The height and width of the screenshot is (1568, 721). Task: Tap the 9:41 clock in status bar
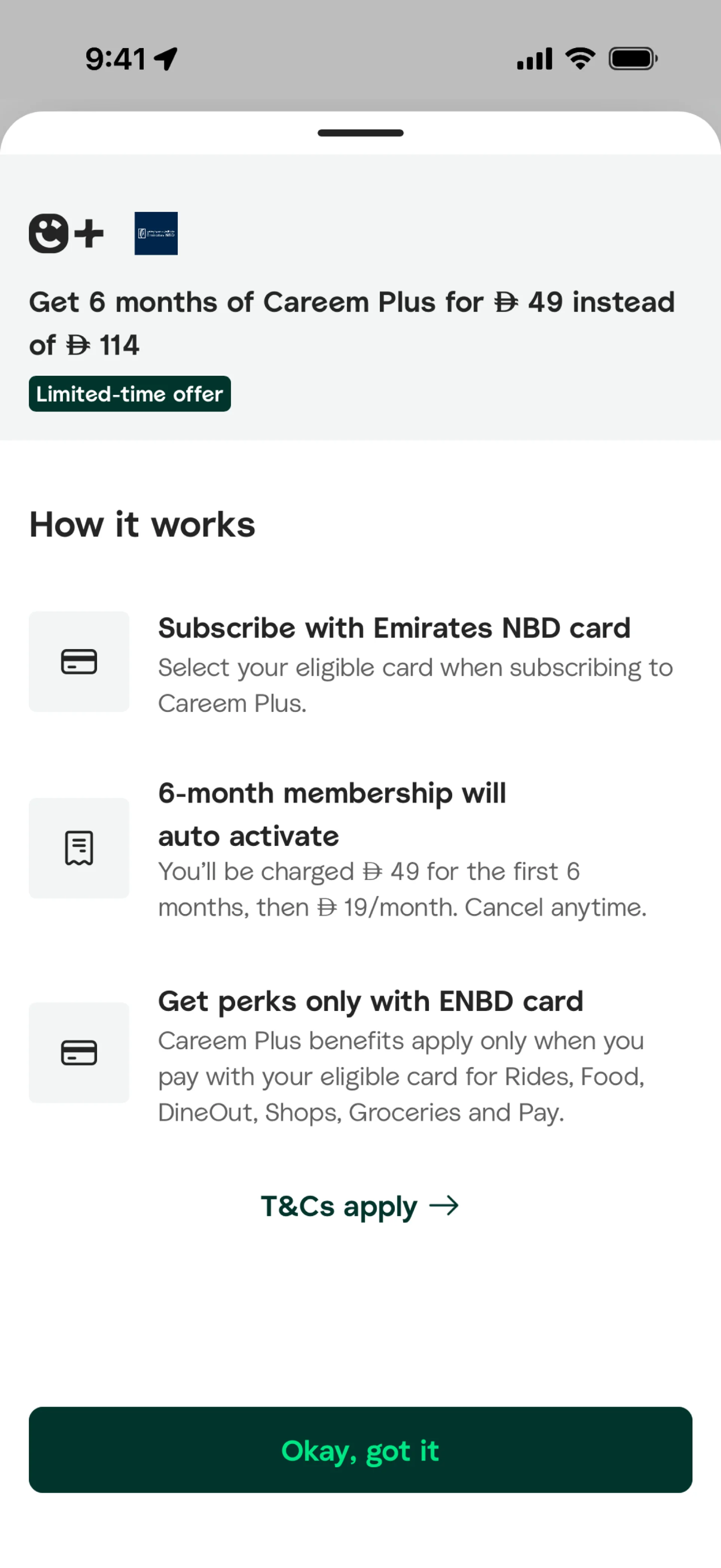[x=115, y=59]
